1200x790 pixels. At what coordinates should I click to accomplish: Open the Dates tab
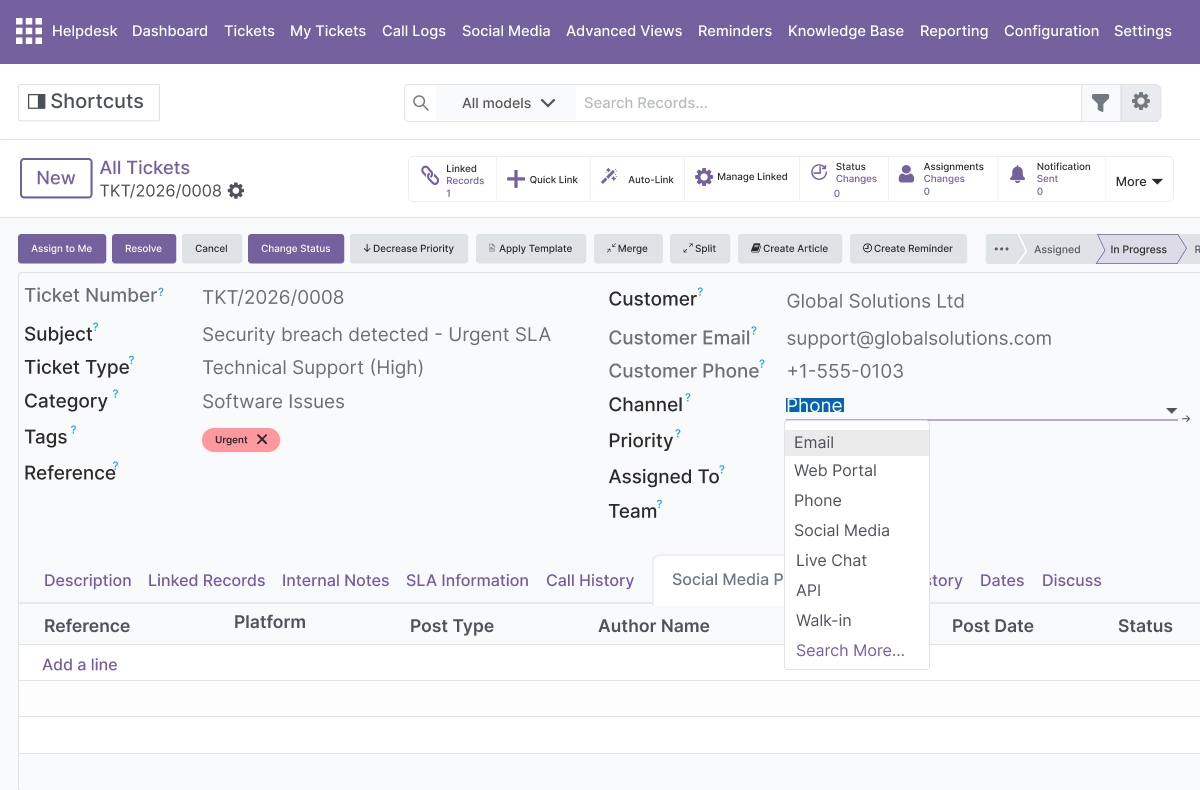[x=1002, y=580]
